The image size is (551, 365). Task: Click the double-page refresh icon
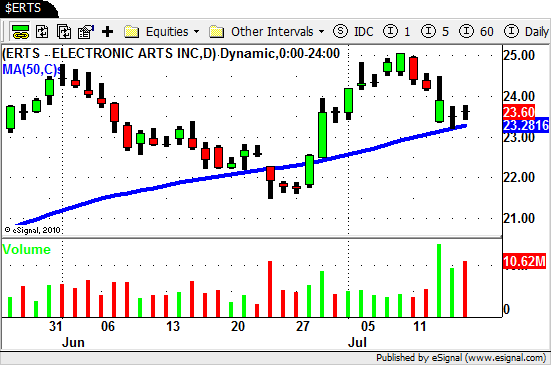(x=64, y=32)
